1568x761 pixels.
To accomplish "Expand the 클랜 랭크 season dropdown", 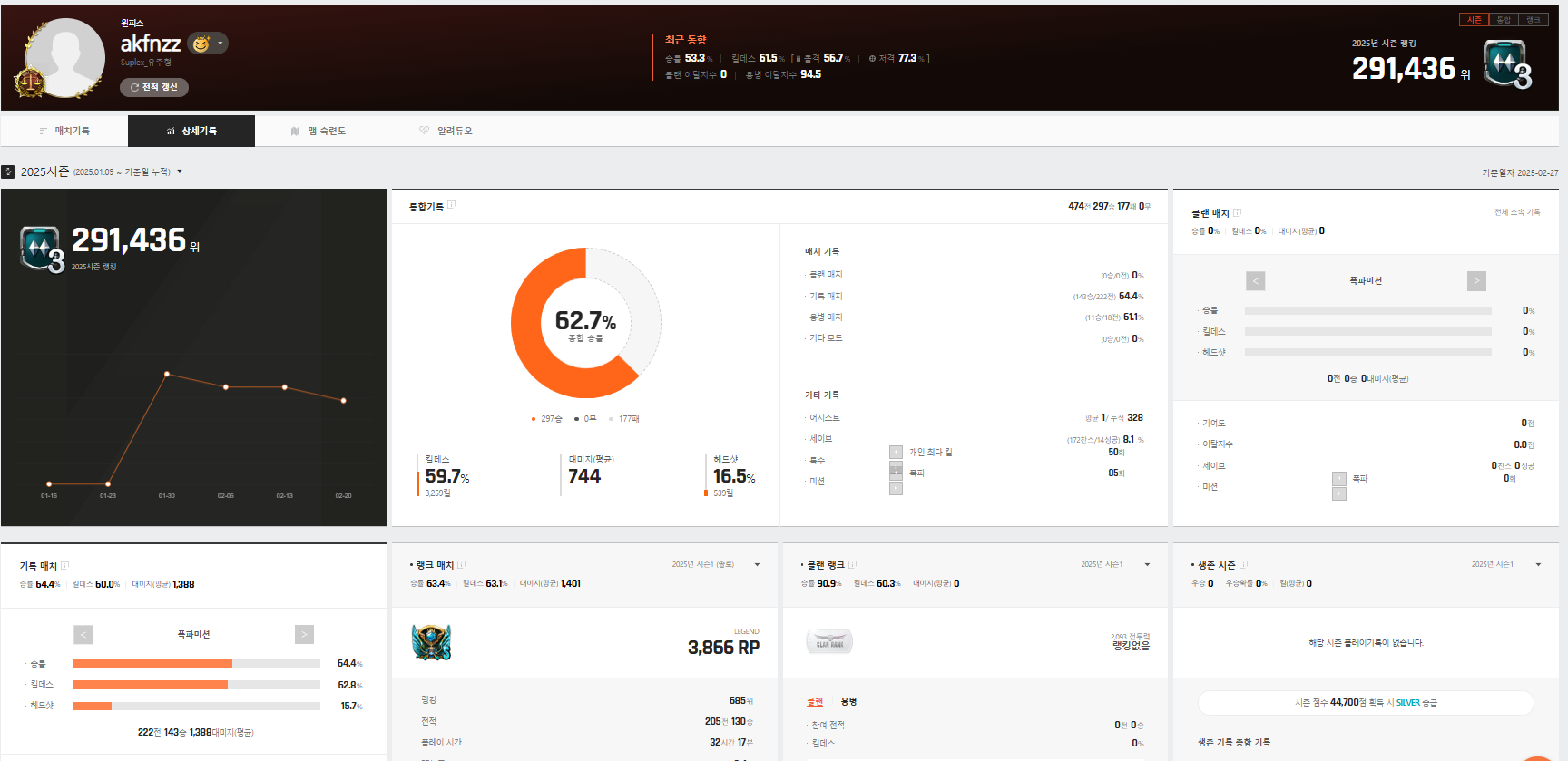I will [1147, 565].
